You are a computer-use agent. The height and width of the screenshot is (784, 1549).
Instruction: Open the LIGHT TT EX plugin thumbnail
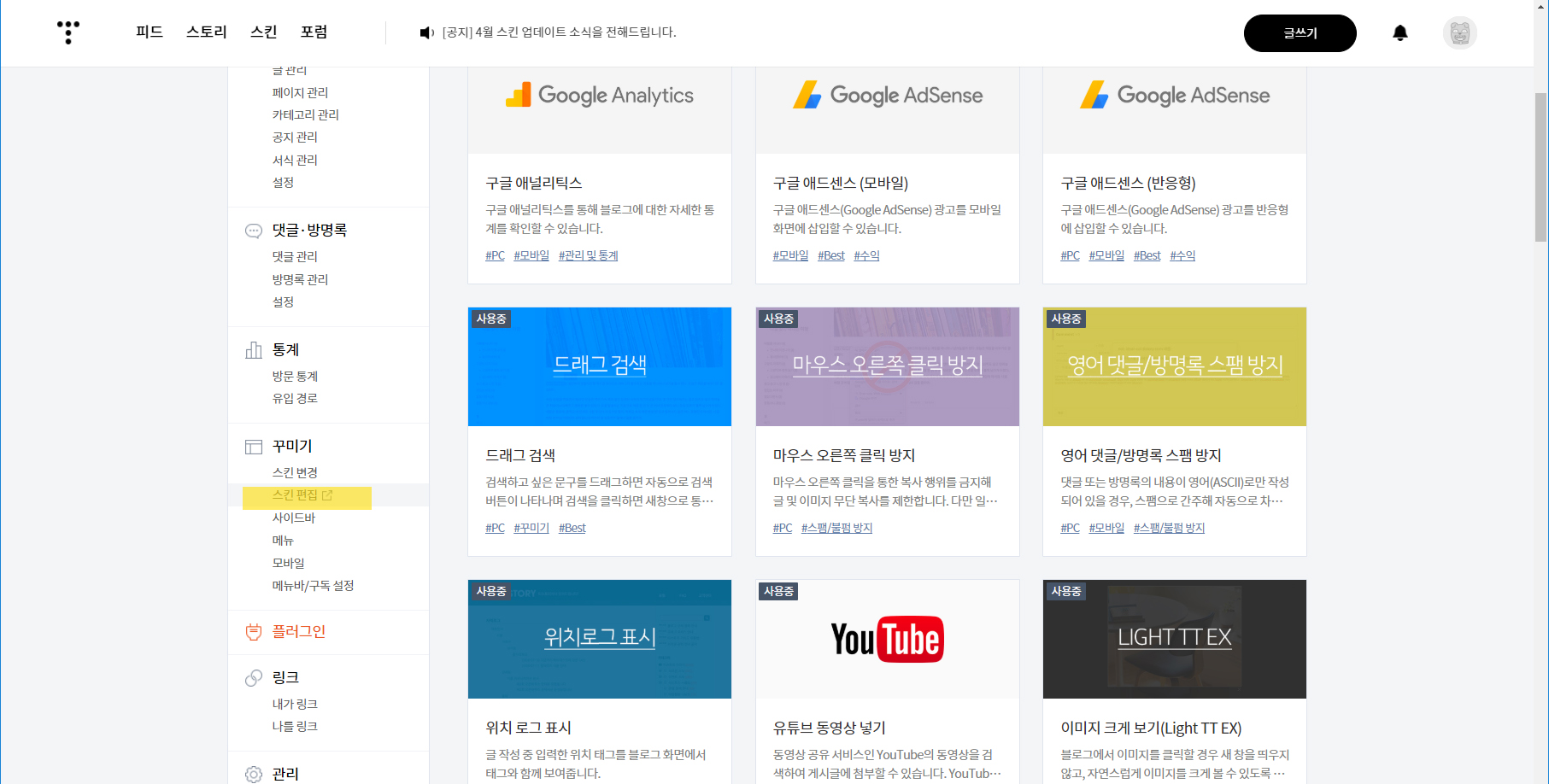(1175, 639)
